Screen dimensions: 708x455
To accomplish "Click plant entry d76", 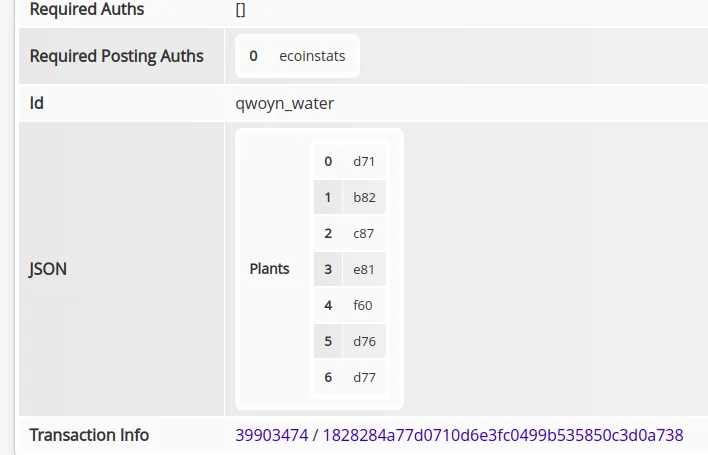I will (x=364, y=341).
